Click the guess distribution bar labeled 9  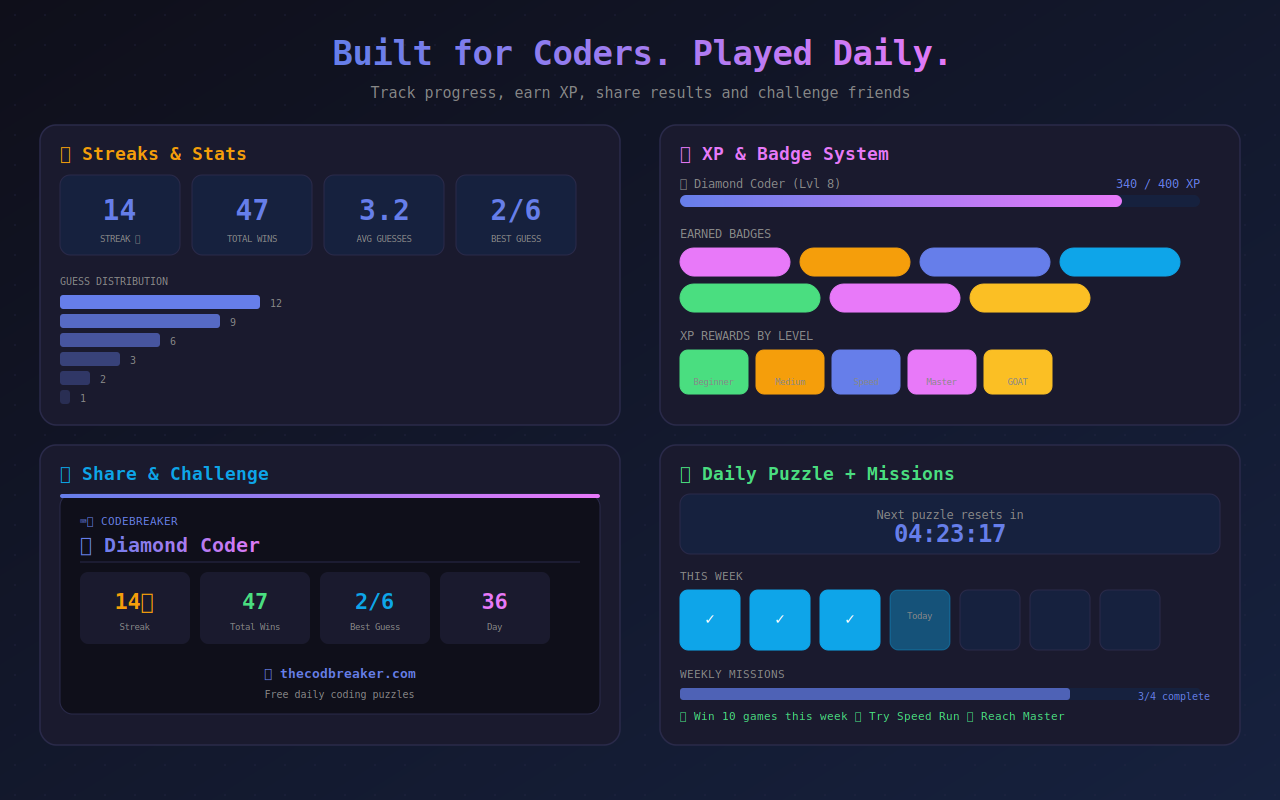point(140,321)
